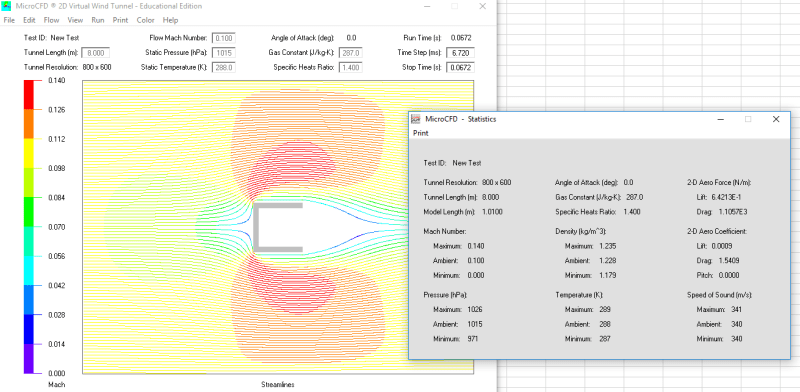800x392 pixels.
Task: Close the main Virtual Wind Tunnel window
Action: pyautogui.click(x=482, y=6)
